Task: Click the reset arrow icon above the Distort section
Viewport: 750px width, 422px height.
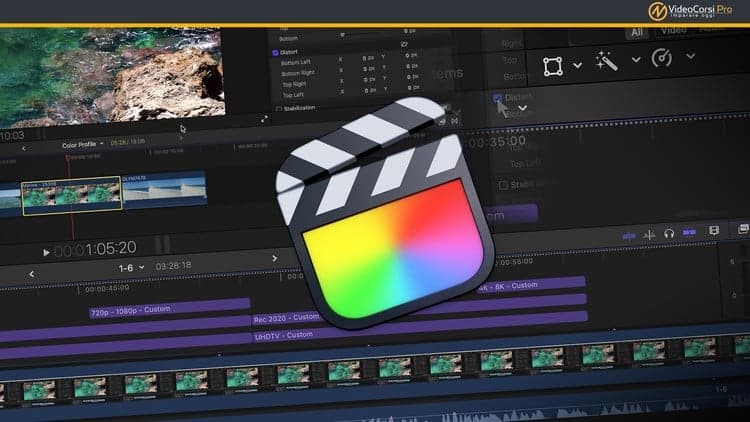Action: tap(404, 44)
